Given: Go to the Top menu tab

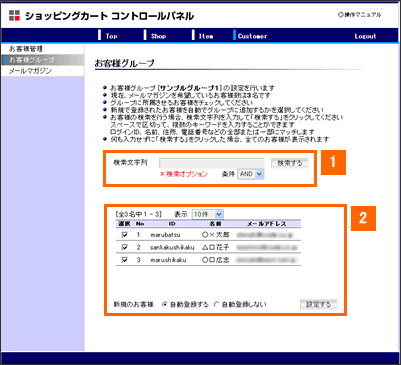Looking at the screenshot, I should point(111,36).
